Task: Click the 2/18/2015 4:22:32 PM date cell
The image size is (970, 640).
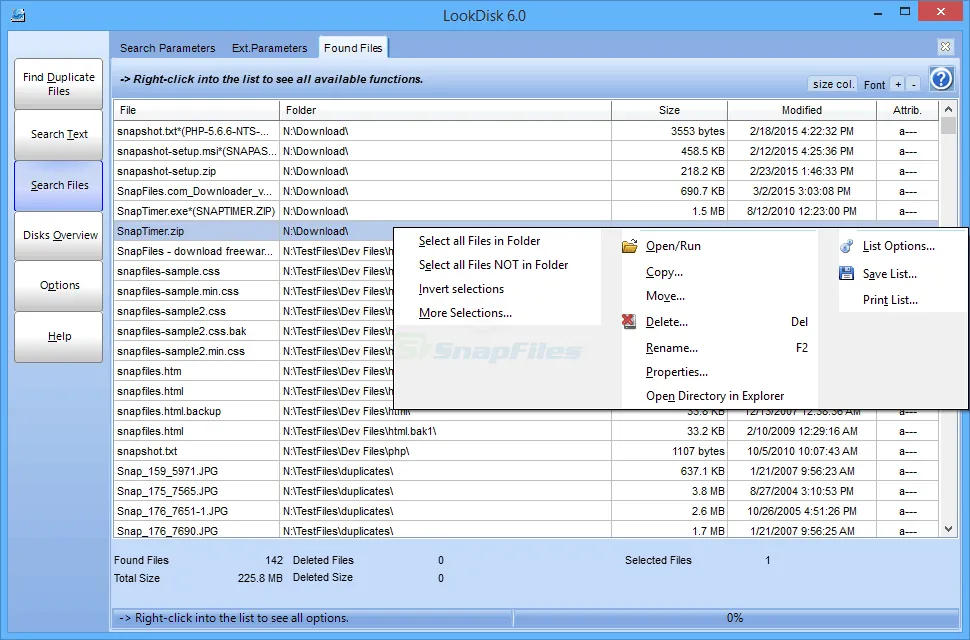Action: (802, 131)
